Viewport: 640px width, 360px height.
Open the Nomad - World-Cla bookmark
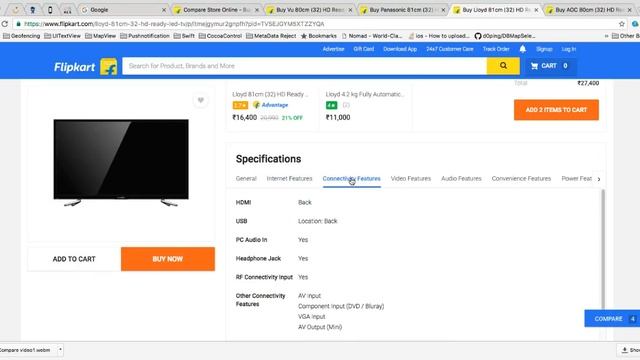point(372,36)
